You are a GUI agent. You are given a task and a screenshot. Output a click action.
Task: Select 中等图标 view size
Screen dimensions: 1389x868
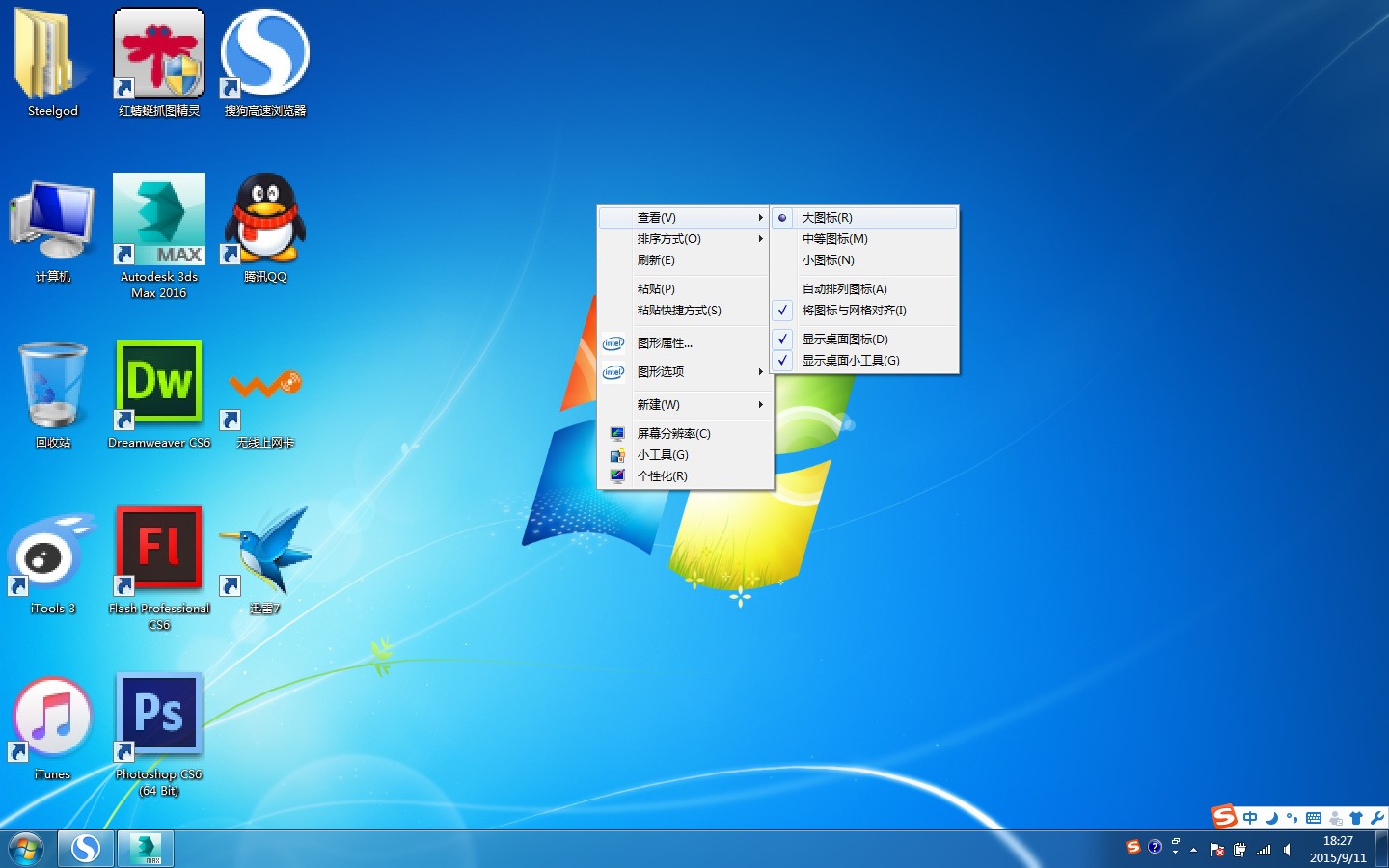(833, 238)
